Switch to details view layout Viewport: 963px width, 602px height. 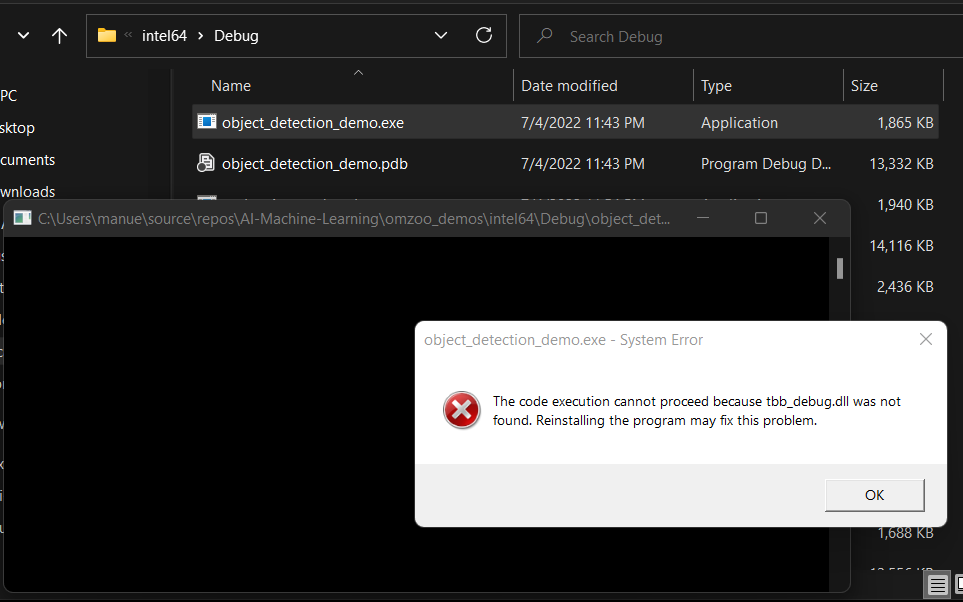click(x=937, y=585)
